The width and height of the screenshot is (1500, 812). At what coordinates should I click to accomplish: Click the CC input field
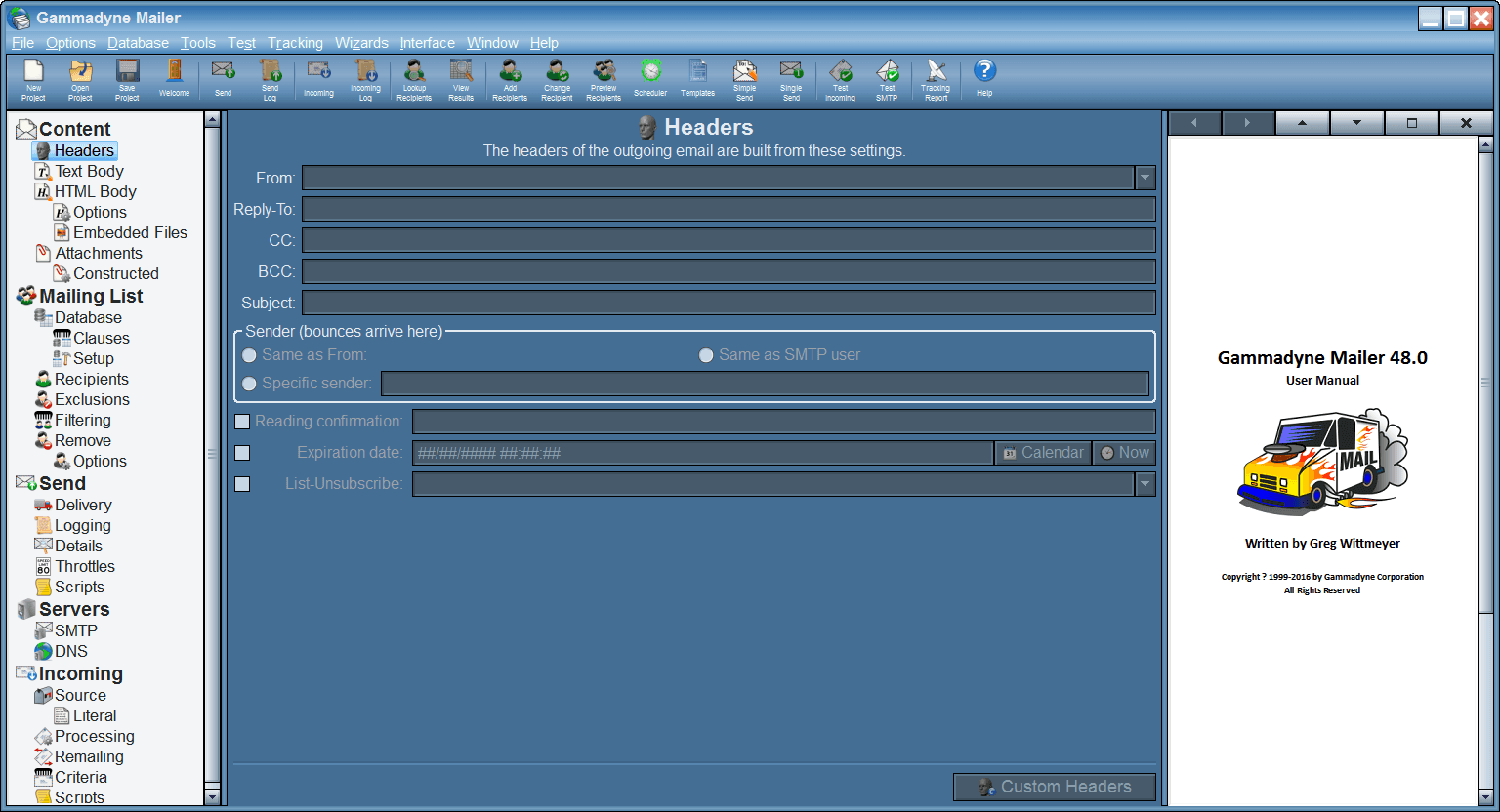(x=729, y=240)
